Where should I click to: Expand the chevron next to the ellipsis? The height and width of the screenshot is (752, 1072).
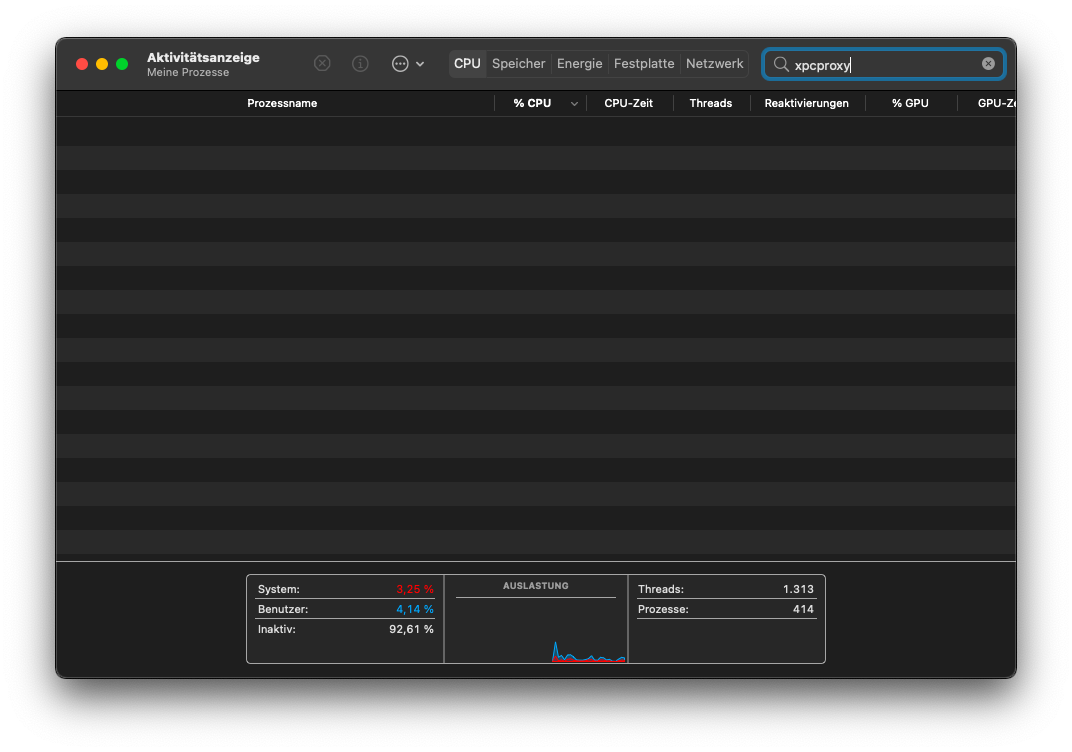click(x=420, y=64)
